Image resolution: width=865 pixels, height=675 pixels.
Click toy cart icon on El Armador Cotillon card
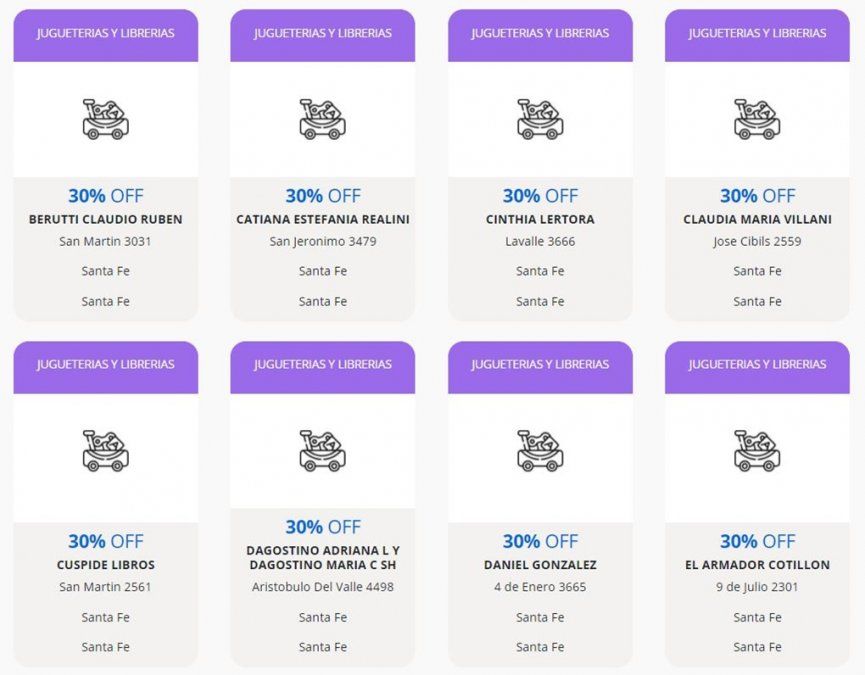click(757, 451)
